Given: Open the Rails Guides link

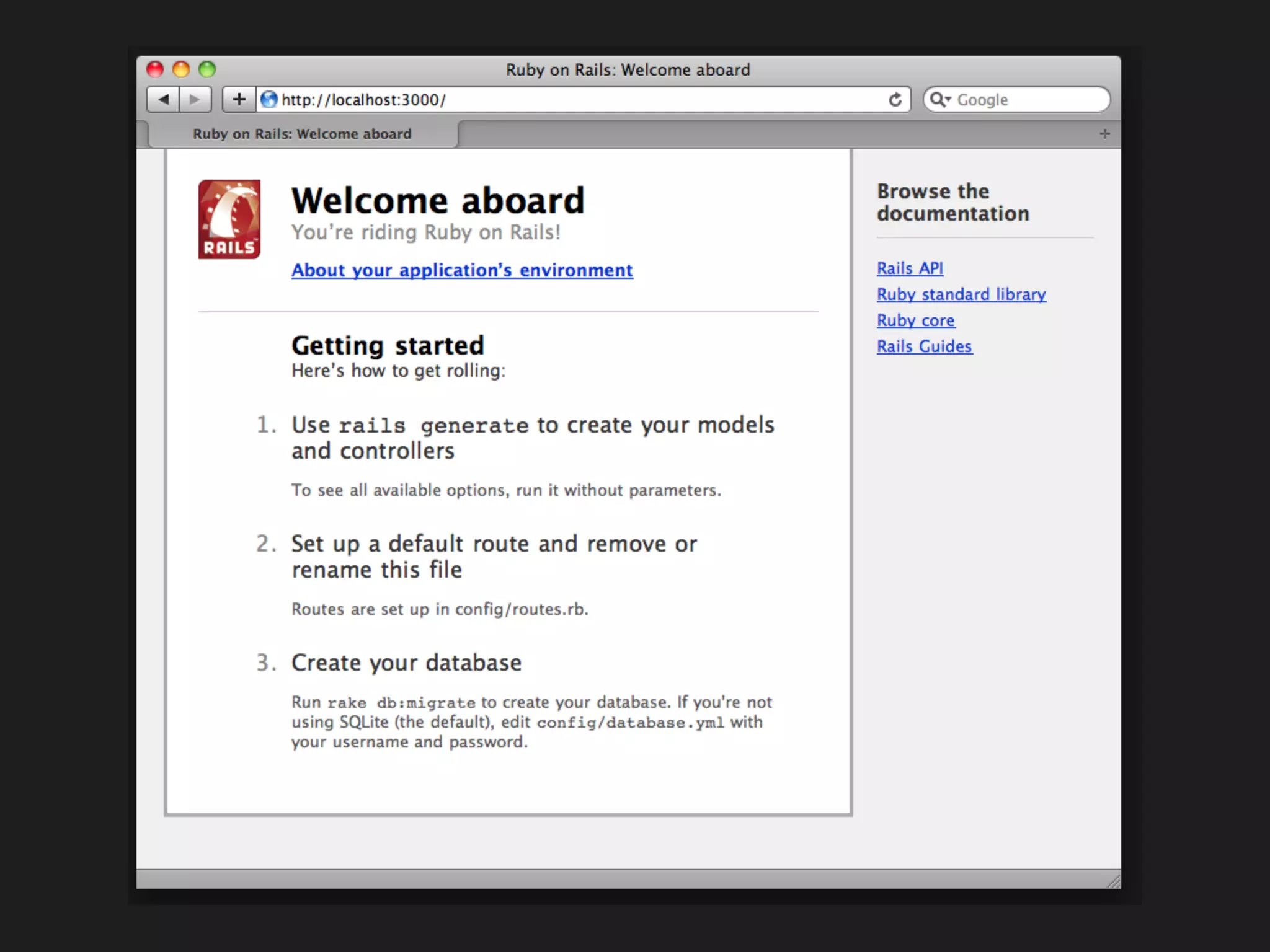Looking at the screenshot, I should point(925,346).
